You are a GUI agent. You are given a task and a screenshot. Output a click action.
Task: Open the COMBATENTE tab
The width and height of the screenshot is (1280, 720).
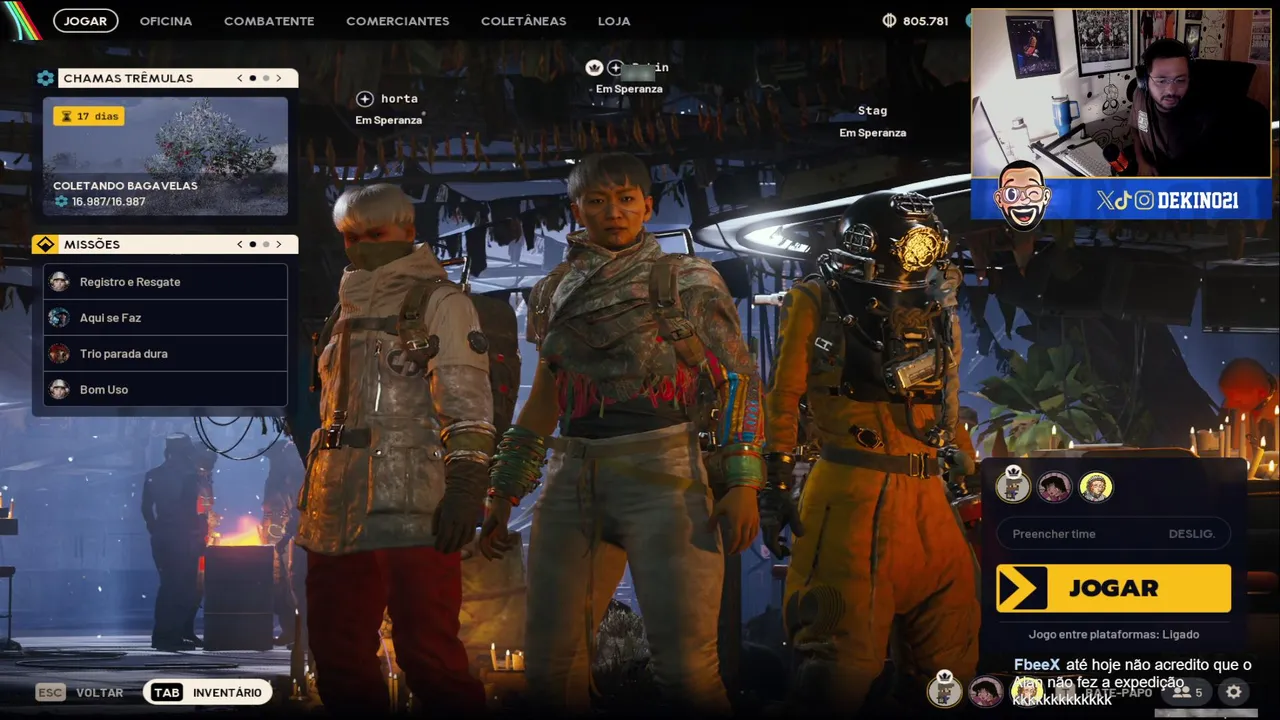269,21
